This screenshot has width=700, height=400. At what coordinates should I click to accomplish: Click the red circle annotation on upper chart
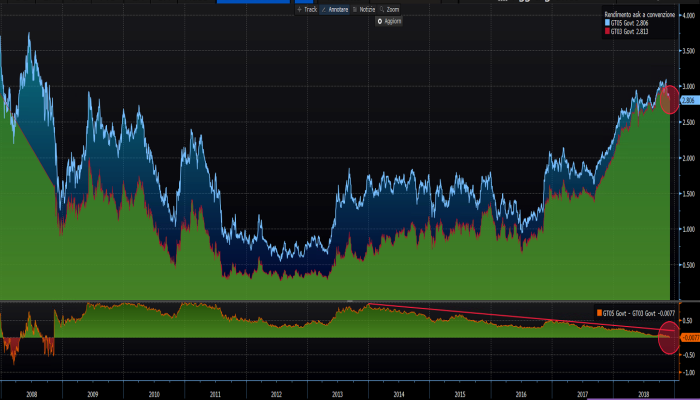click(668, 99)
